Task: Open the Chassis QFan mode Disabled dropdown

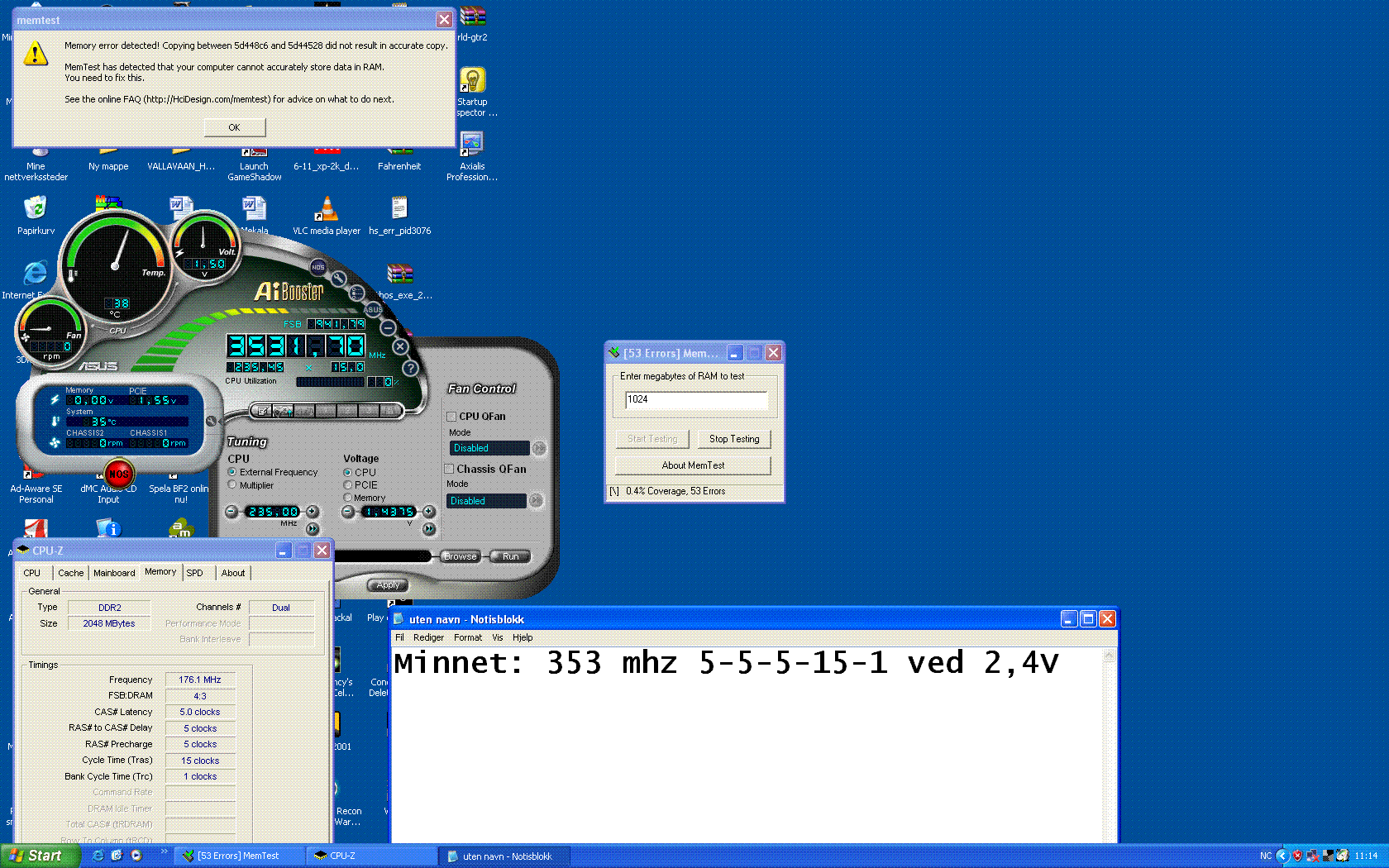Action: (x=487, y=501)
